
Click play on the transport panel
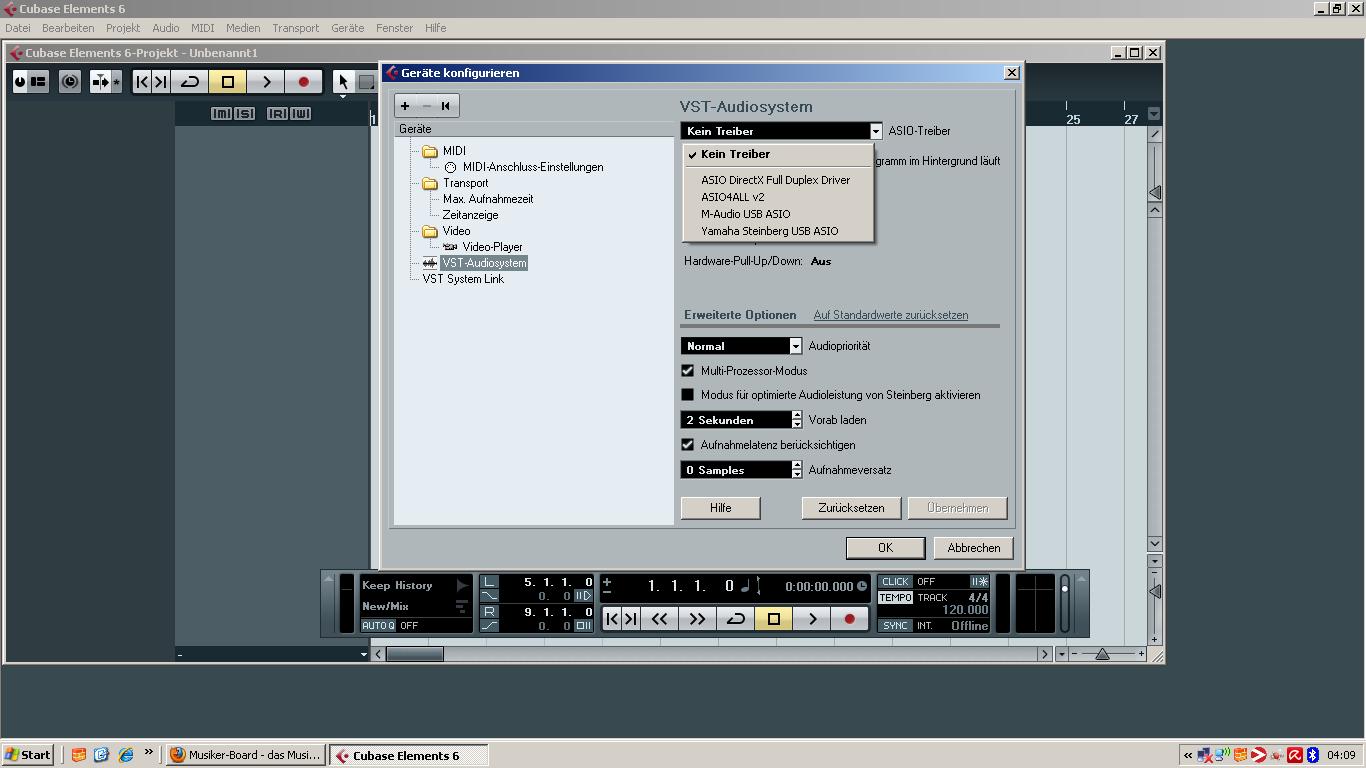(812, 619)
